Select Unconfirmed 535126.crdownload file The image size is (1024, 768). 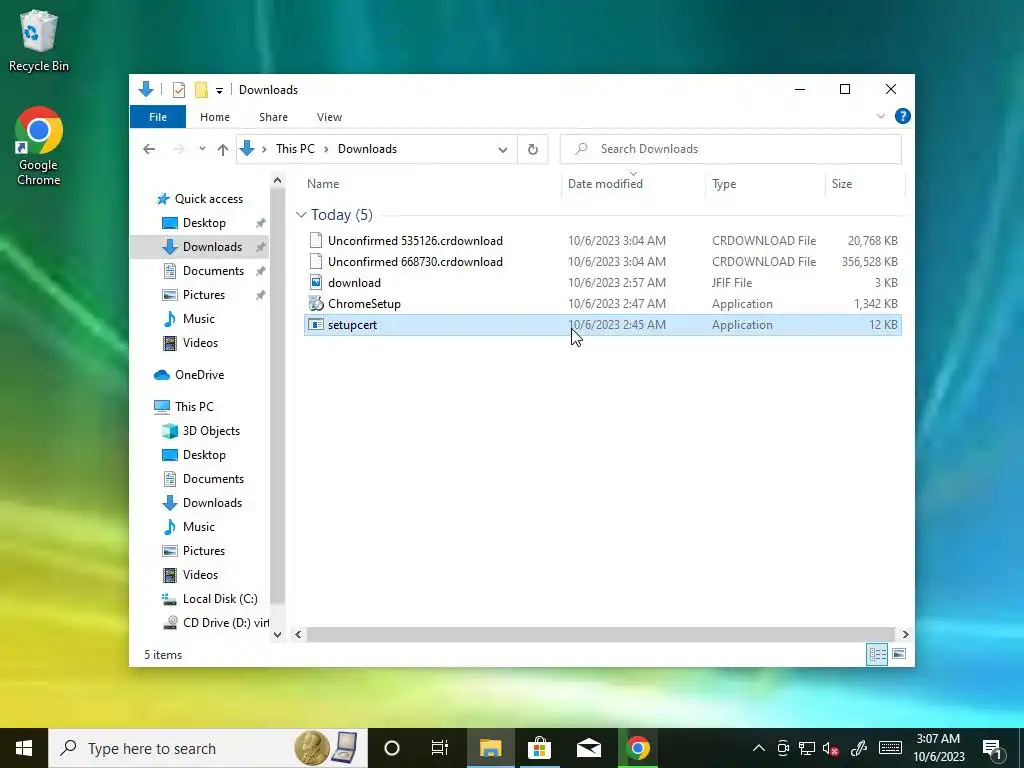pos(602,241)
